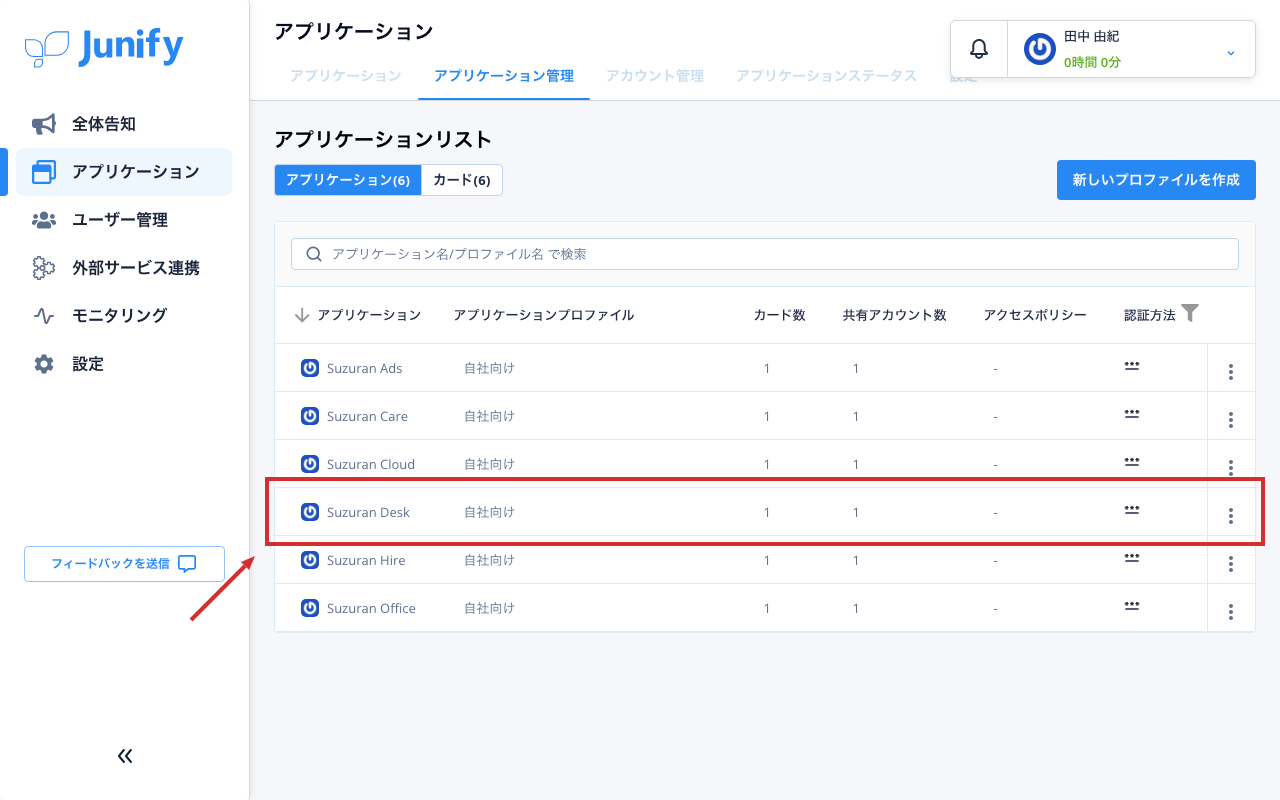
Task: Sort by the アプリケーション column arrow
Action: [x=302, y=315]
